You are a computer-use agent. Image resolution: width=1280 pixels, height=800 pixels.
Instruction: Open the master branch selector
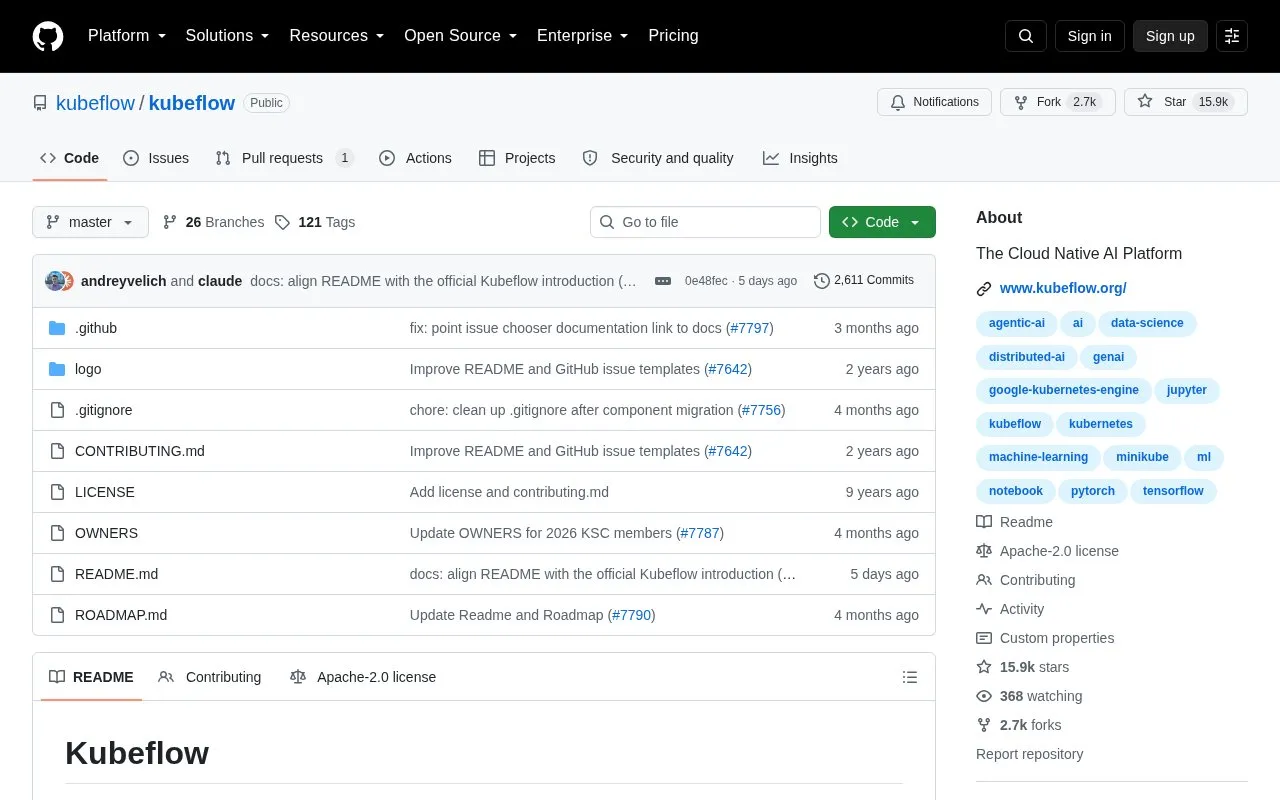pos(90,222)
